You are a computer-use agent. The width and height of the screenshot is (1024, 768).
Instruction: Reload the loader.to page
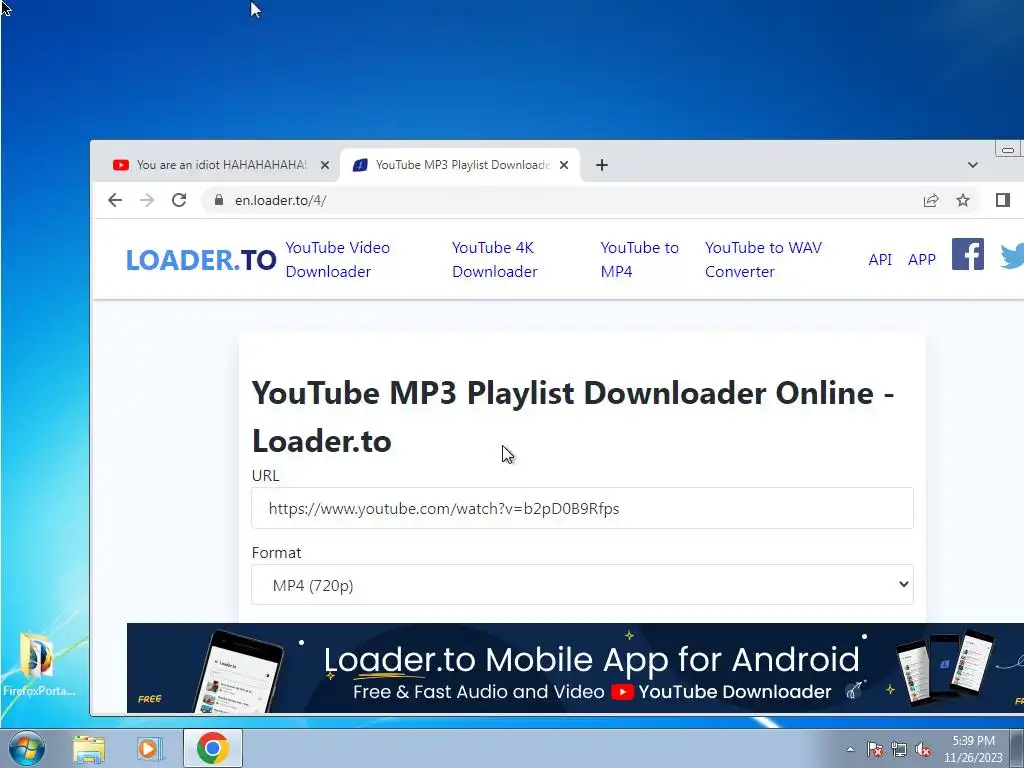click(179, 200)
